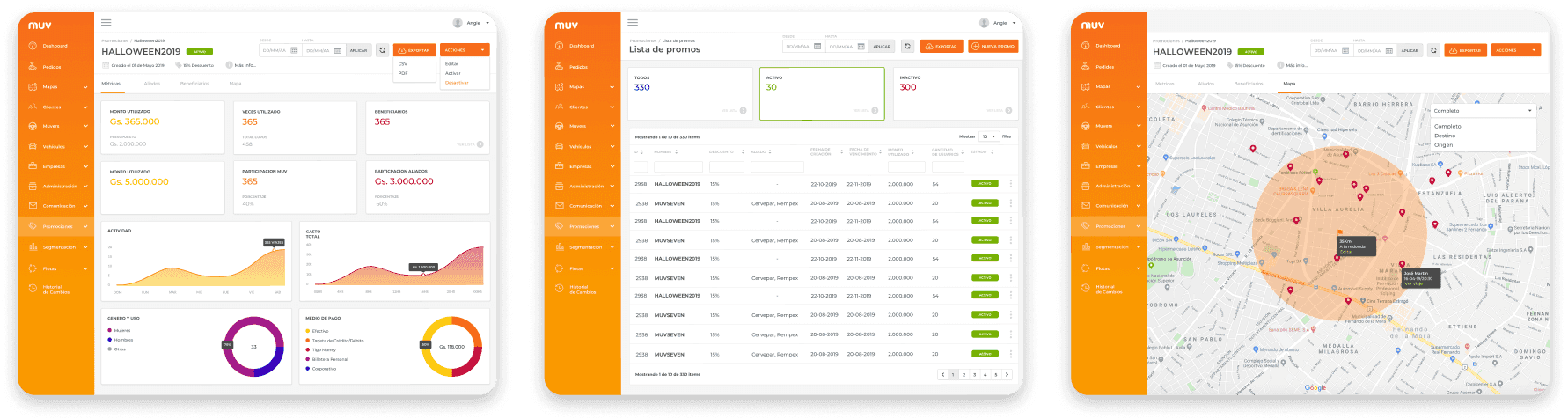The width and height of the screenshot is (1568, 419).
Task: Expand Vehículos chevron in middle screen sidebar
Action: coord(612,146)
